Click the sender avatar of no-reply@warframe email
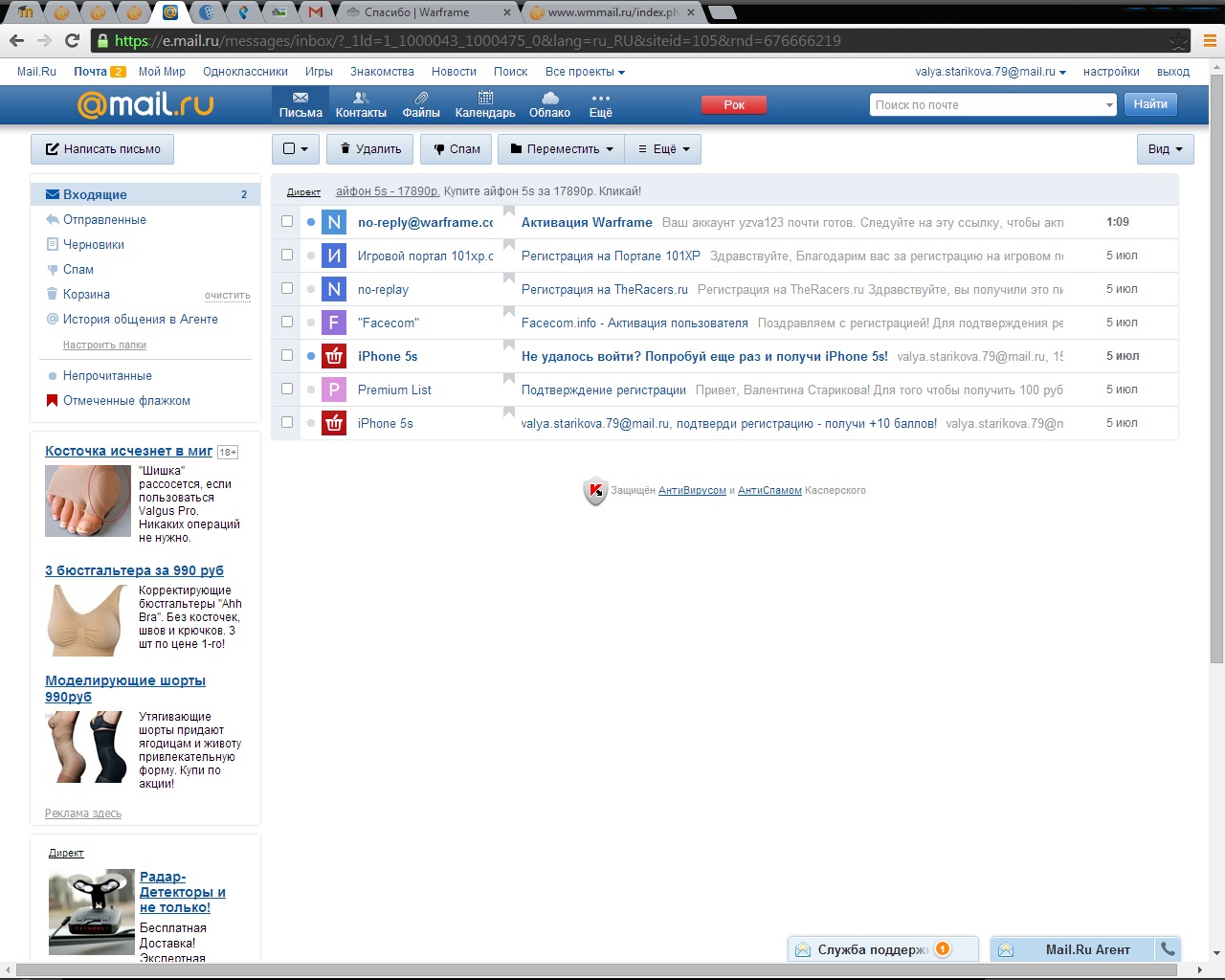 334,222
